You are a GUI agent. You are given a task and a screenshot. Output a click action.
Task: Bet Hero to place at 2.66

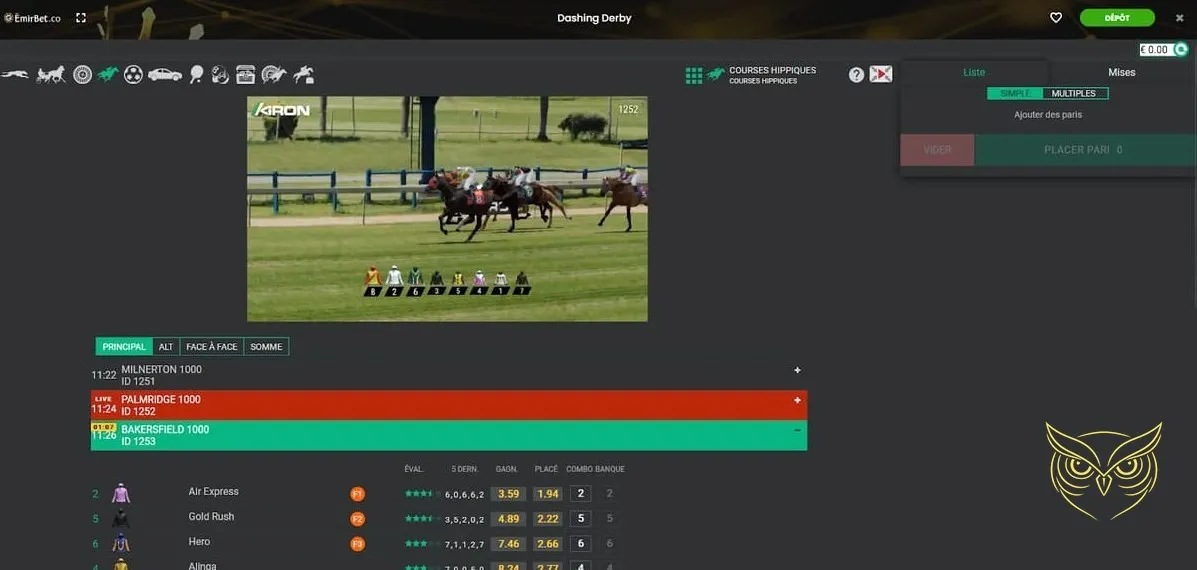coord(548,543)
